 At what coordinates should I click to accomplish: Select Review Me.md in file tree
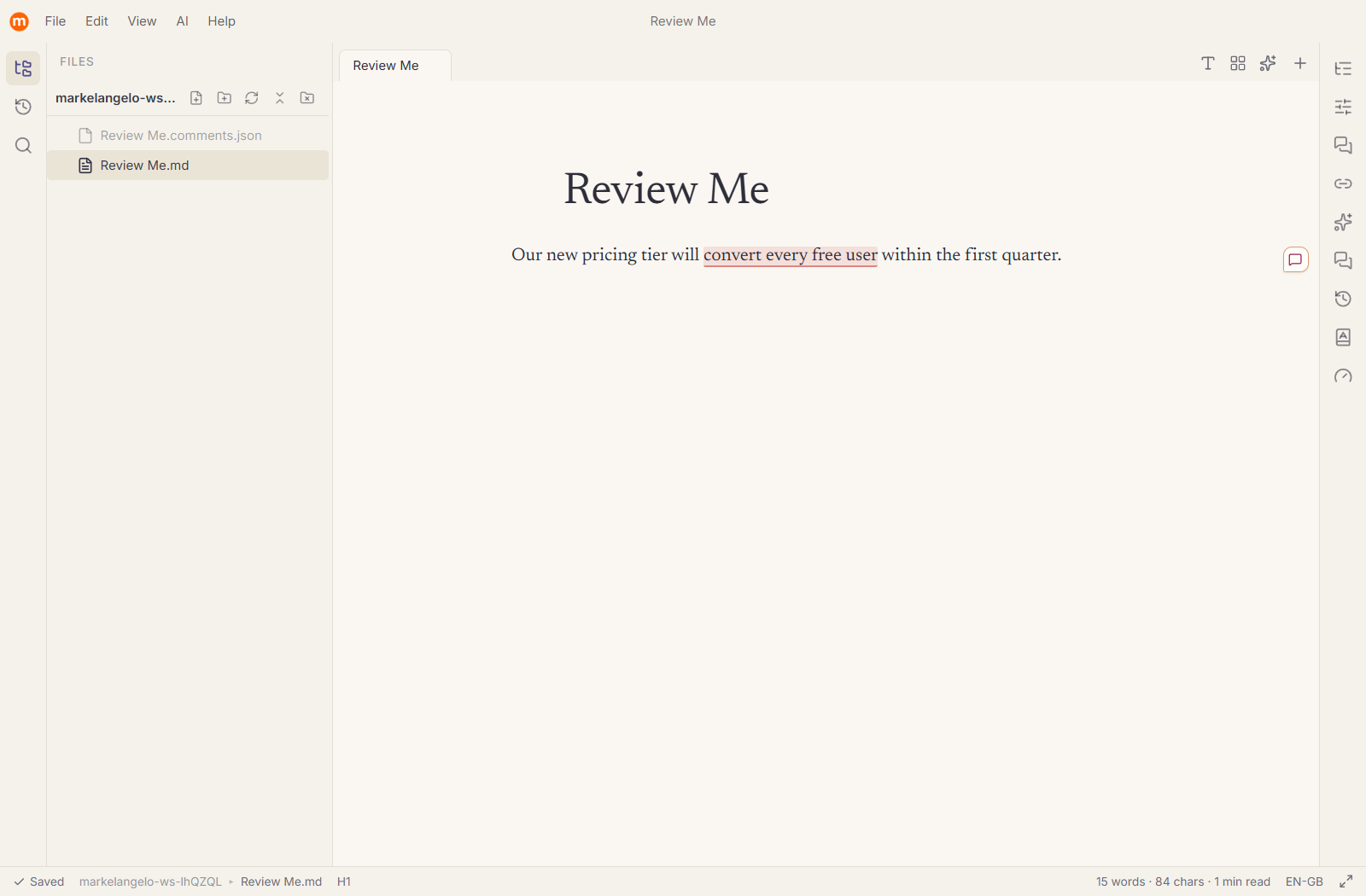point(188,166)
